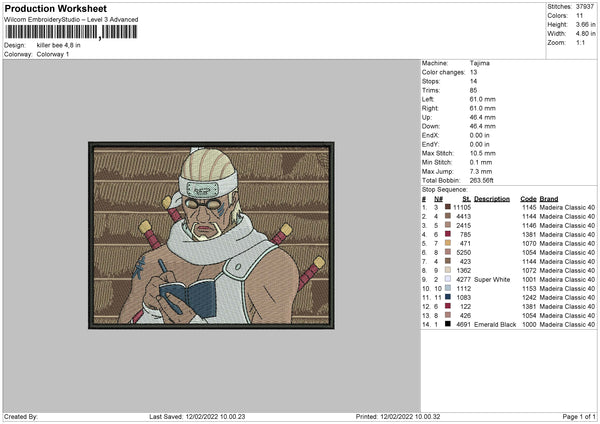Click the crimson swatch in stop 4
This screenshot has height=424, width=600.
point(449,234)
